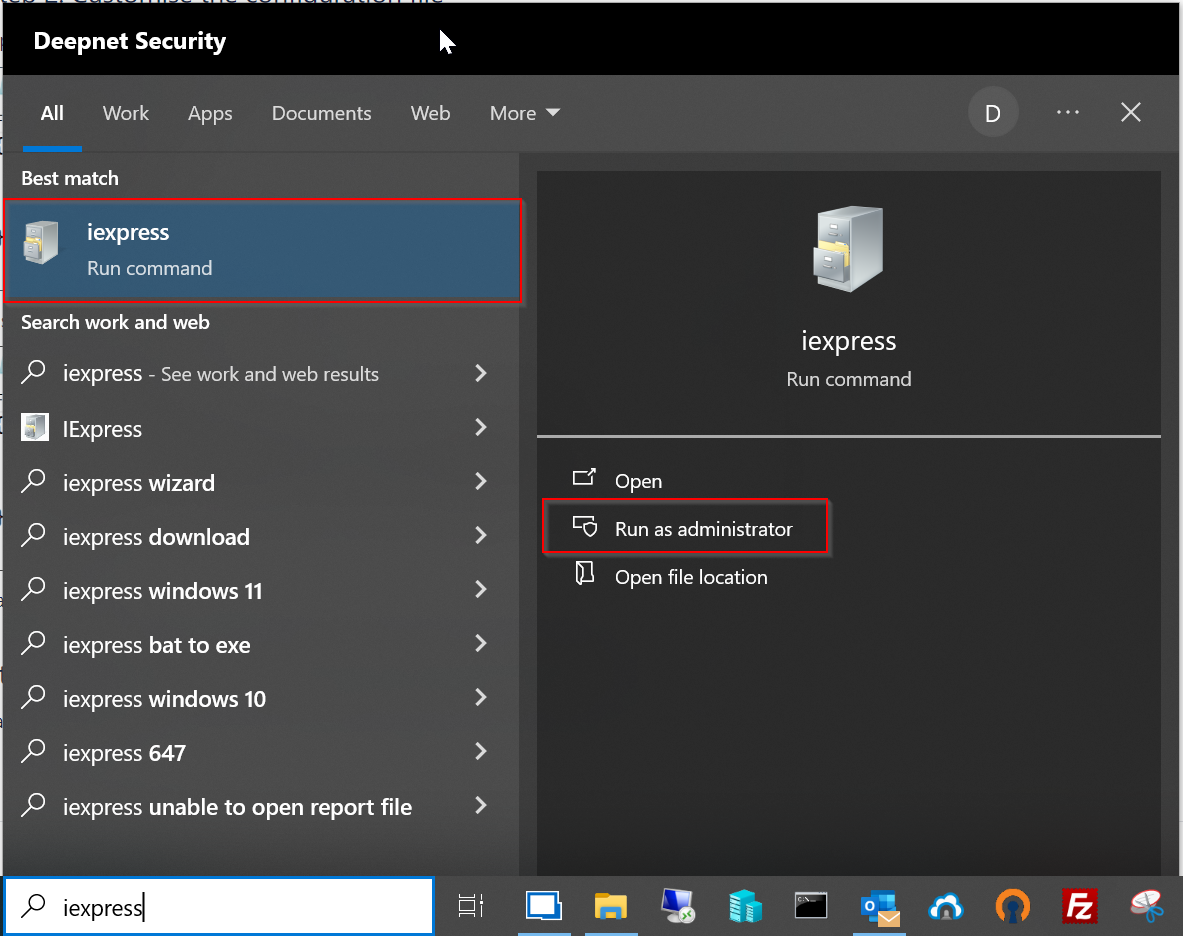Open the Remote Desktop taskbar icon
The width and height of the screenshot is (1183, 936).
tap(678, 906)
